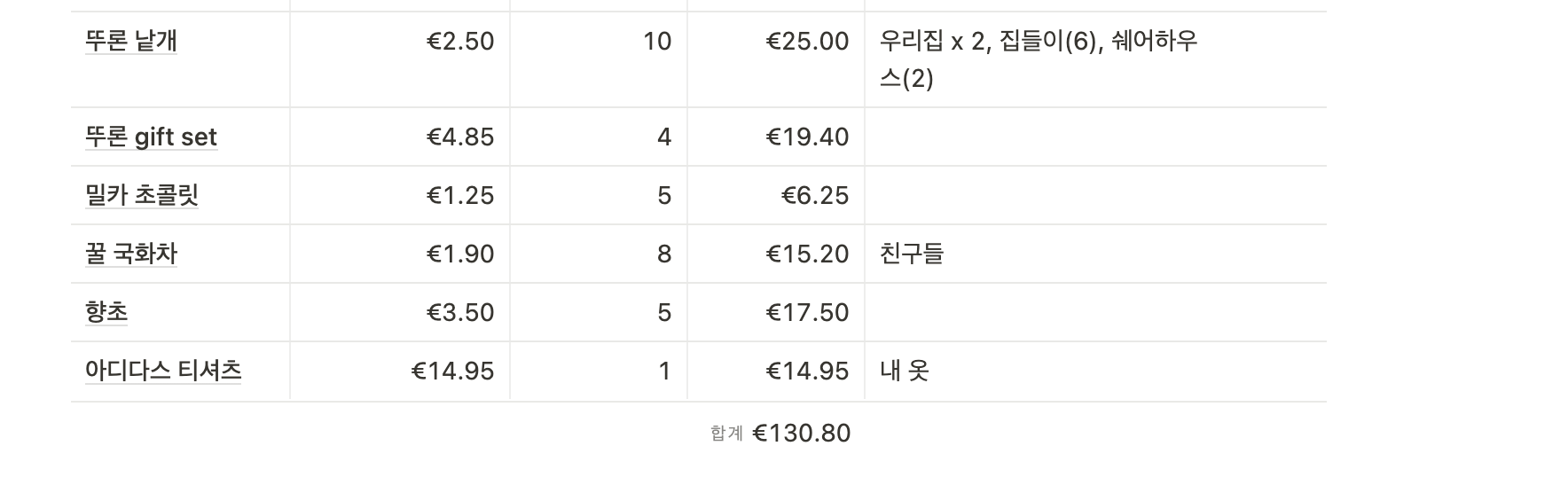The image size is (1568, 493).
Task: Click the €19.40 total cell
Action: [x=807, y=137]
